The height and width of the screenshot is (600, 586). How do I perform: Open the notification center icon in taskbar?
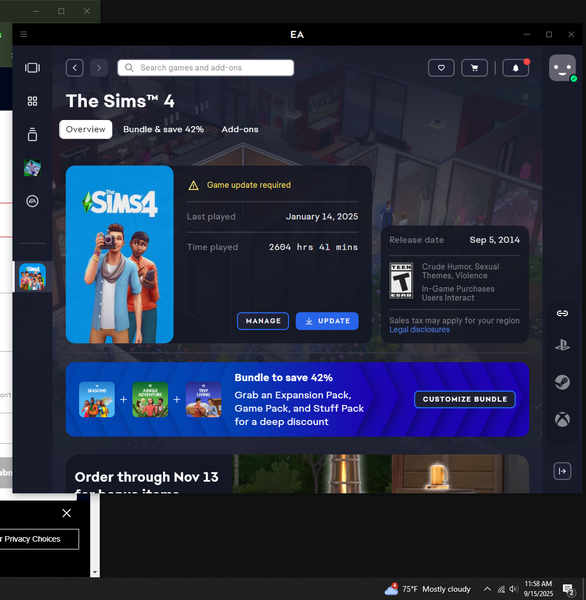569,590
